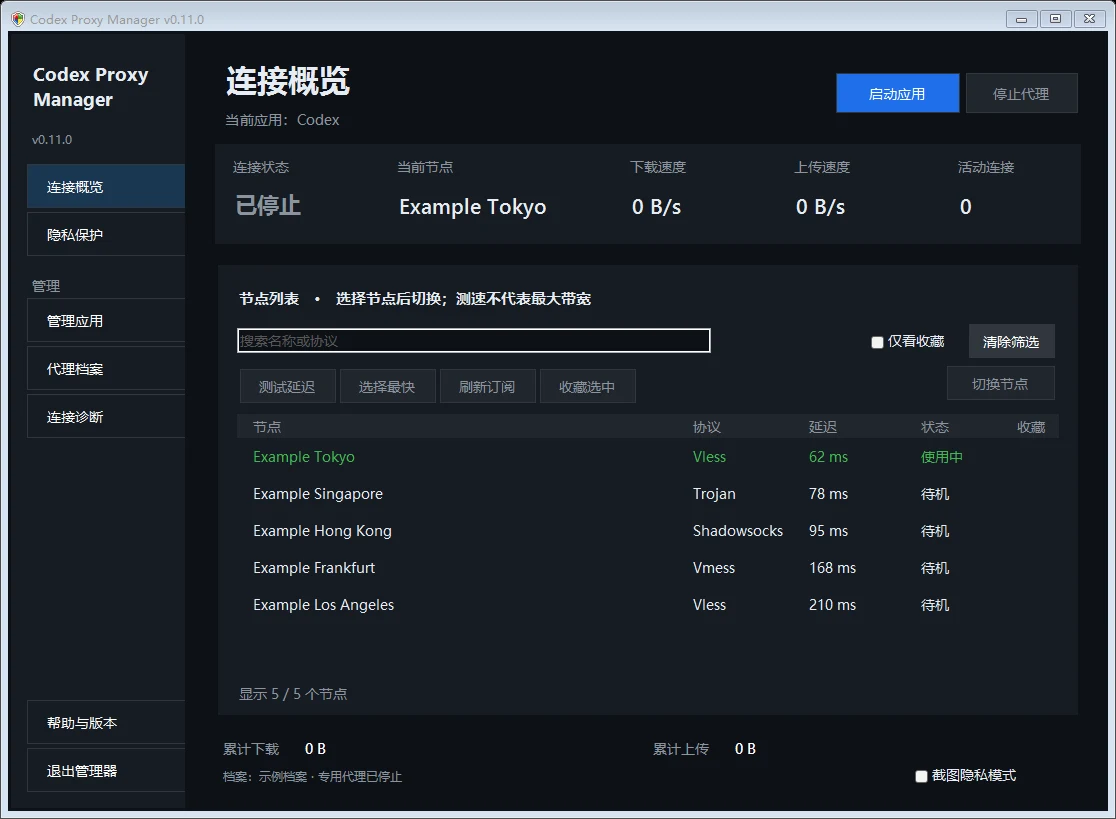Click the 清除筛选 button
This screenshot has height=819, width=1116.
(1011, 342)
